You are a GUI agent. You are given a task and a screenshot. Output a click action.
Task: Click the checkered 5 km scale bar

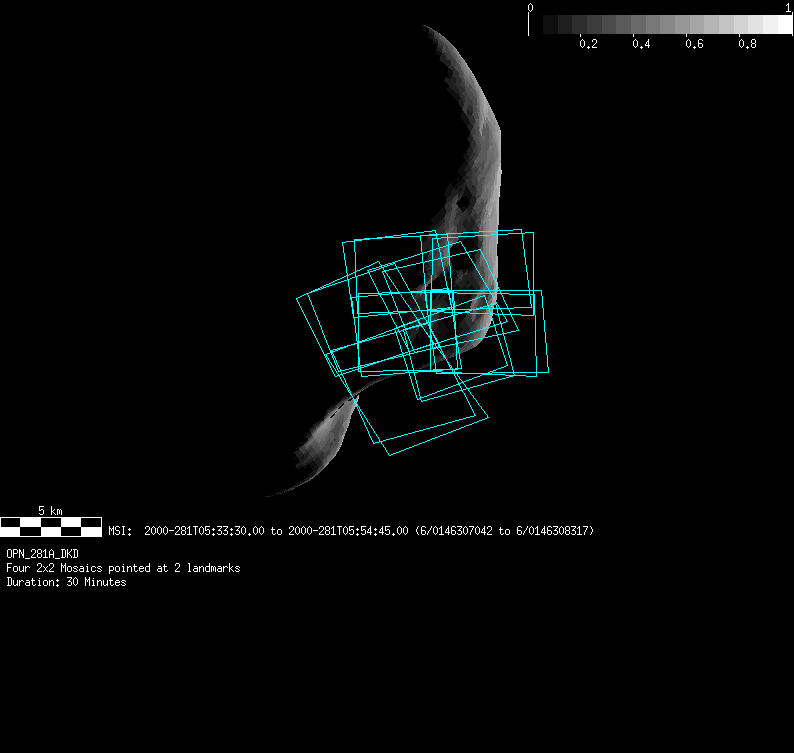51,526
